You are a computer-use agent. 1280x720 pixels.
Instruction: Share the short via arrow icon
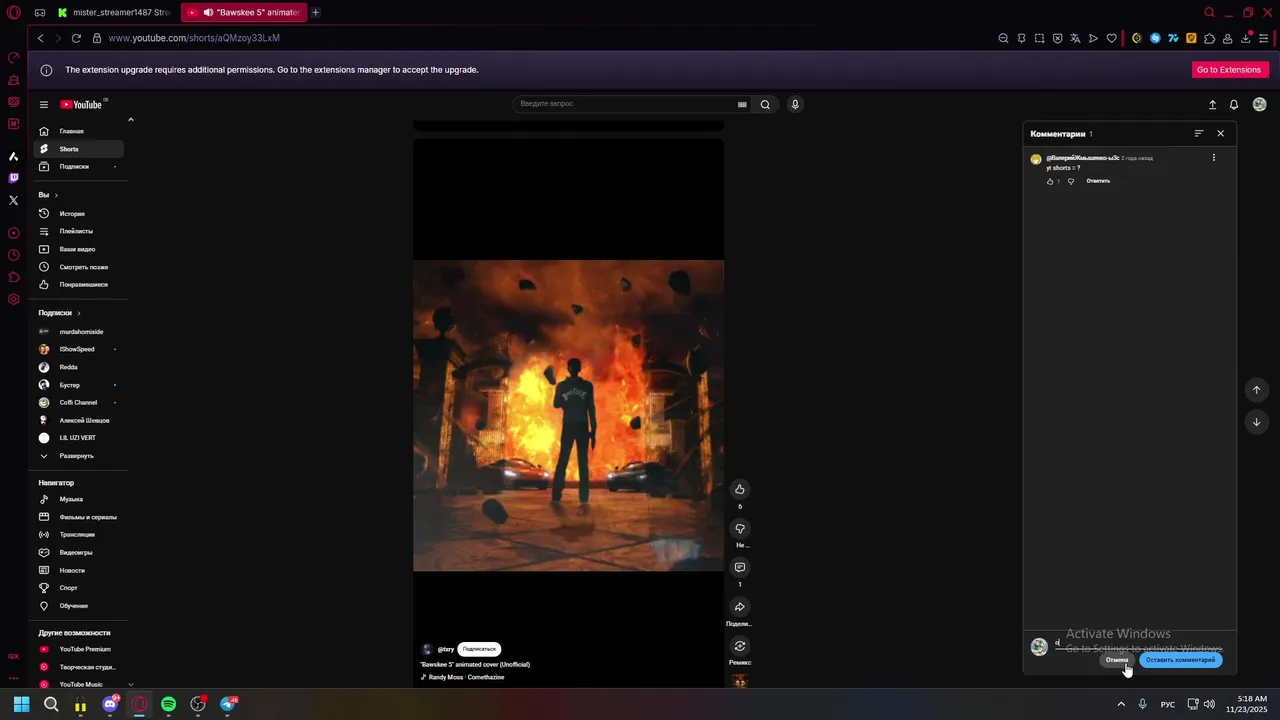740,606
